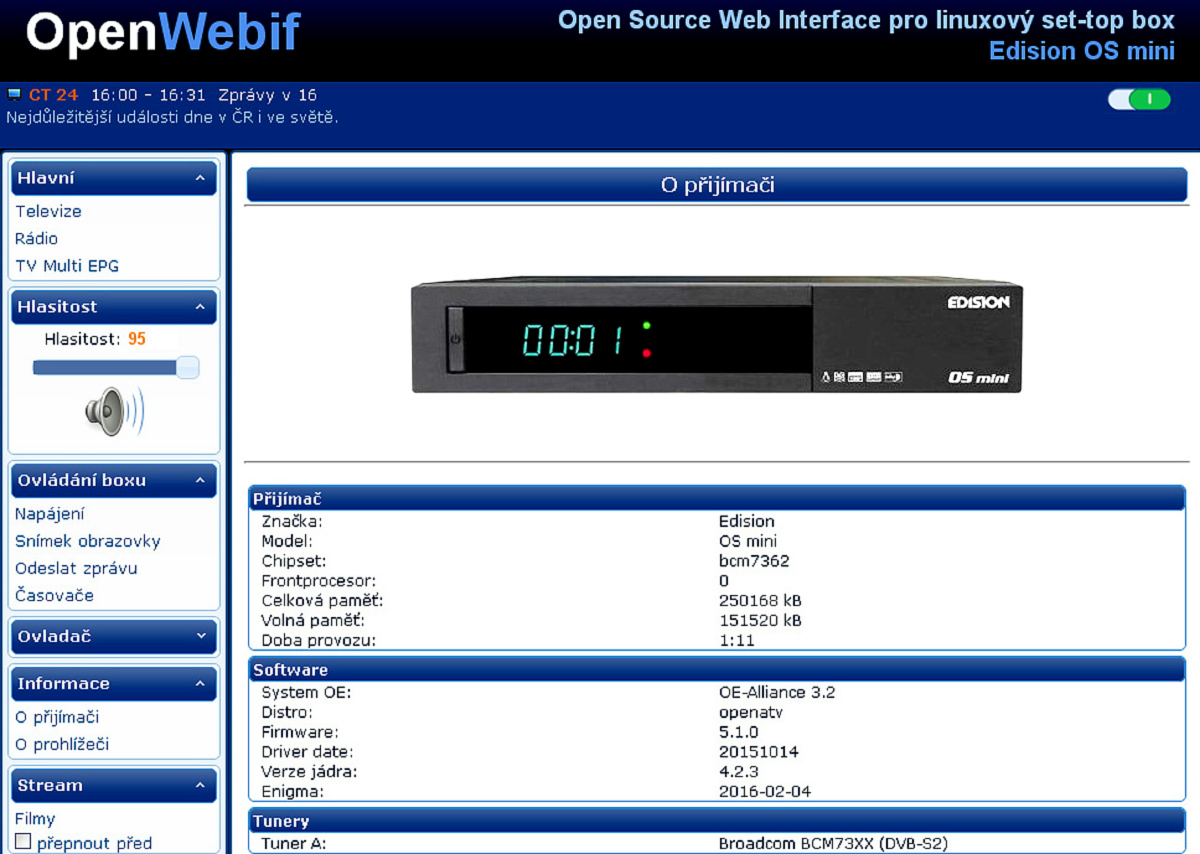Enable the přepnout před checkbox

[23, 842]
